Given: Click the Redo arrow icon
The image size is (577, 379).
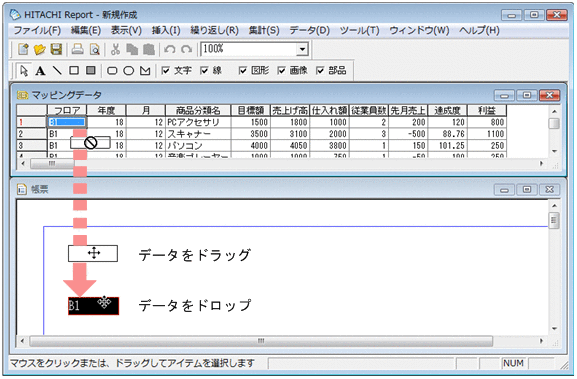Looking at the screenshot, I should tap(187, 49).
